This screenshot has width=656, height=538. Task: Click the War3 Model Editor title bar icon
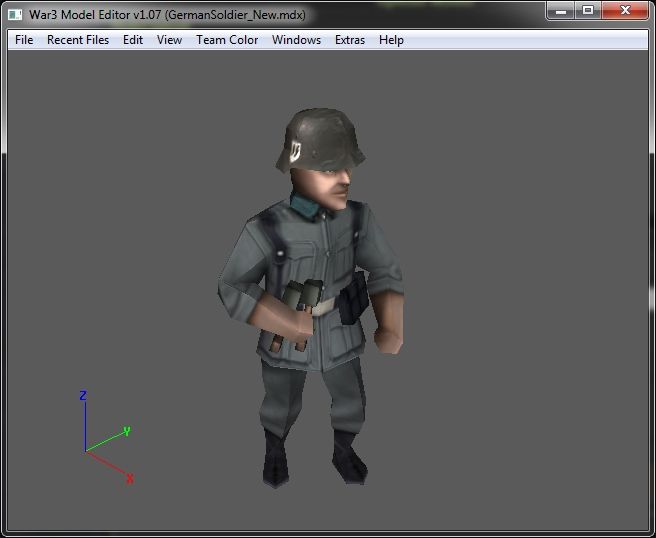(15, 15)
